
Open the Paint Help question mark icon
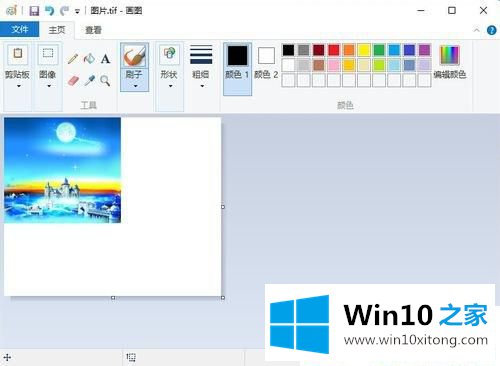tap(492, 30)
